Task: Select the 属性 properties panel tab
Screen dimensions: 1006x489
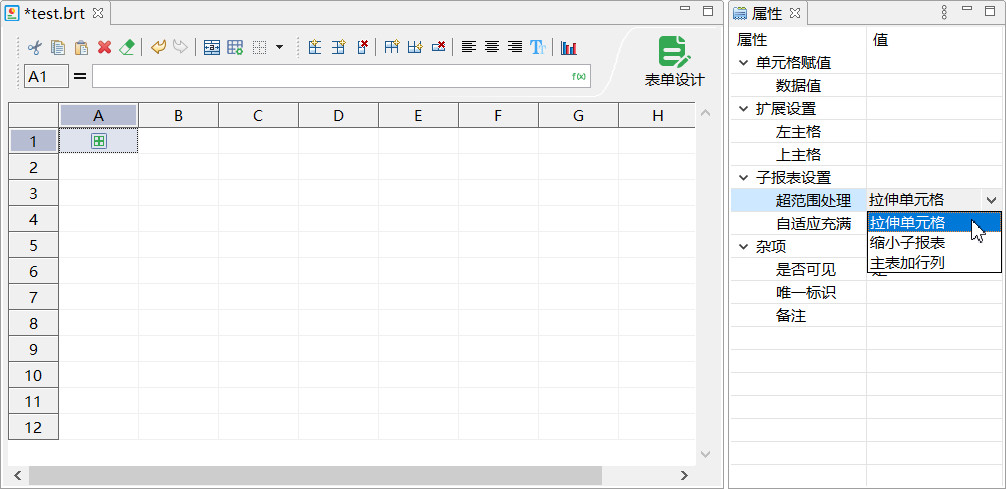Action: point(766,13)
